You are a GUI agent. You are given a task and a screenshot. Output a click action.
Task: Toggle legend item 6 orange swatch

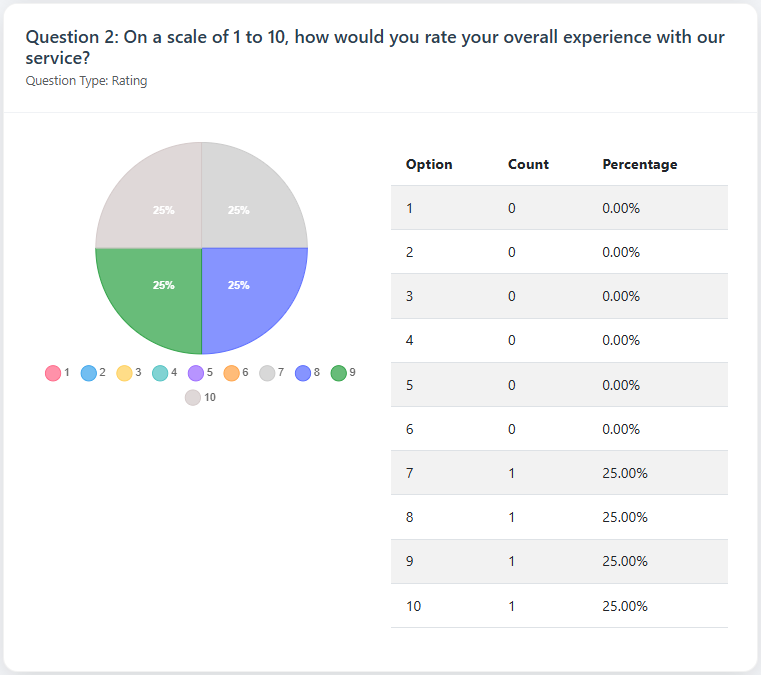231,373
